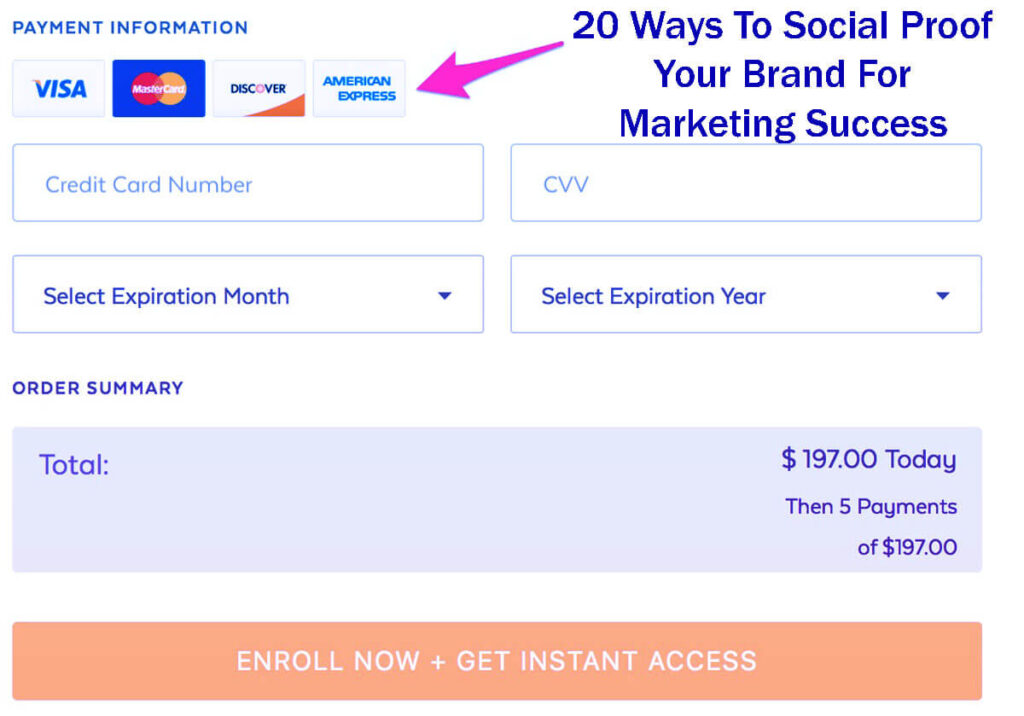Expand the expiration year chevron arrow
The width and height of the screenshot is (1024, 716).
(943, 294)
